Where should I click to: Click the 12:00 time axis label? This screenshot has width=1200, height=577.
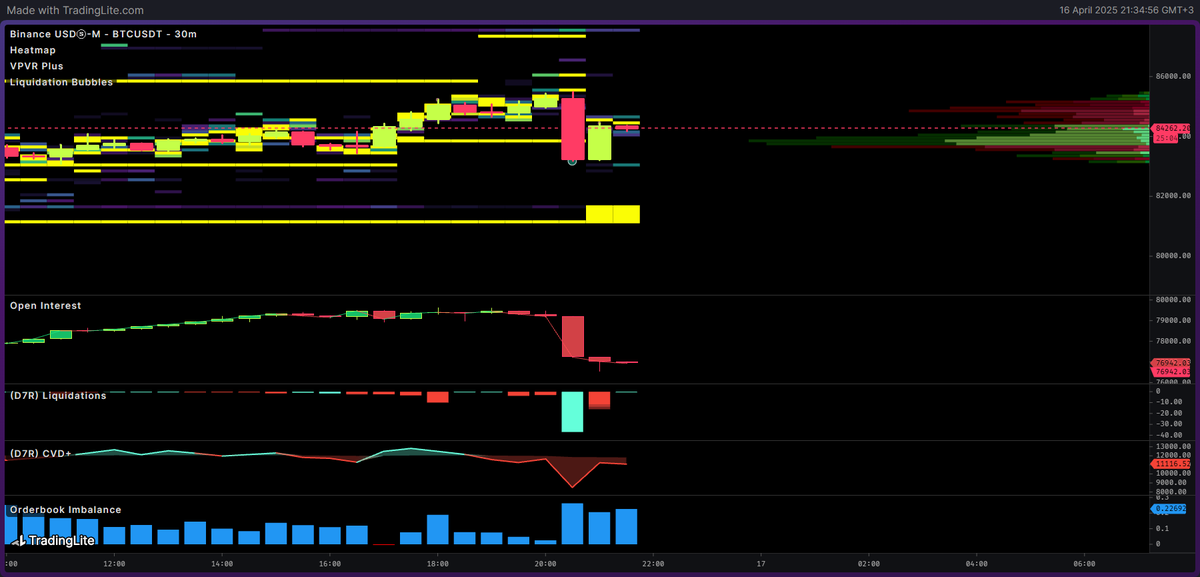pos(114,563)
